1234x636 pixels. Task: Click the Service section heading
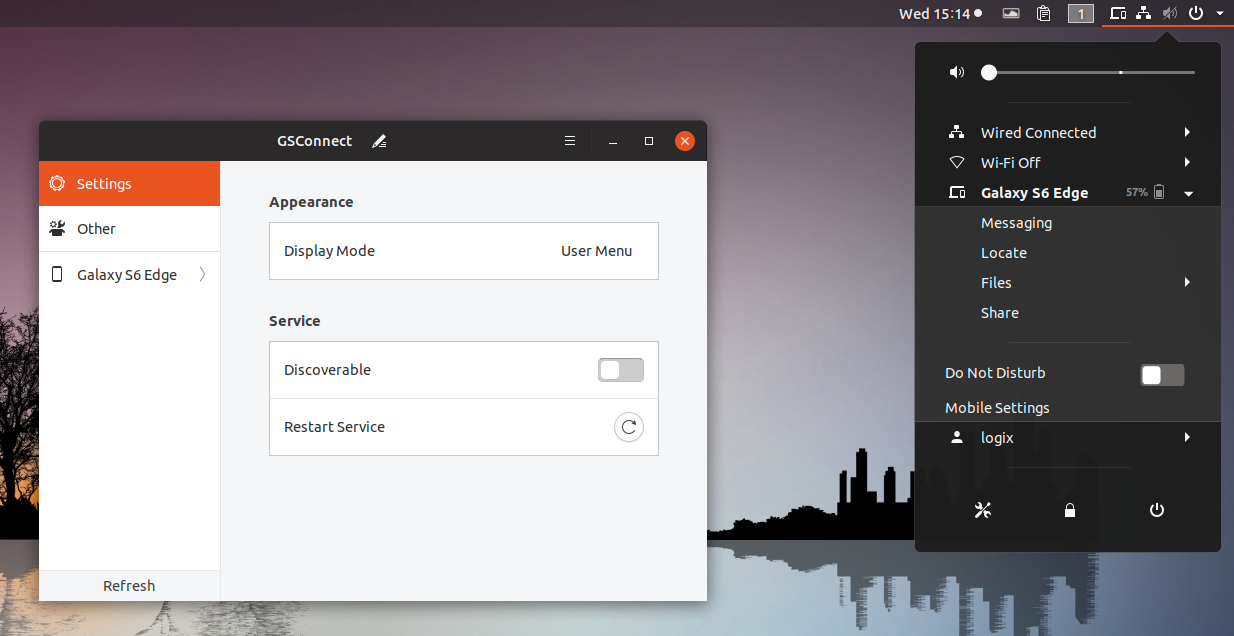(x=294, y=321)
